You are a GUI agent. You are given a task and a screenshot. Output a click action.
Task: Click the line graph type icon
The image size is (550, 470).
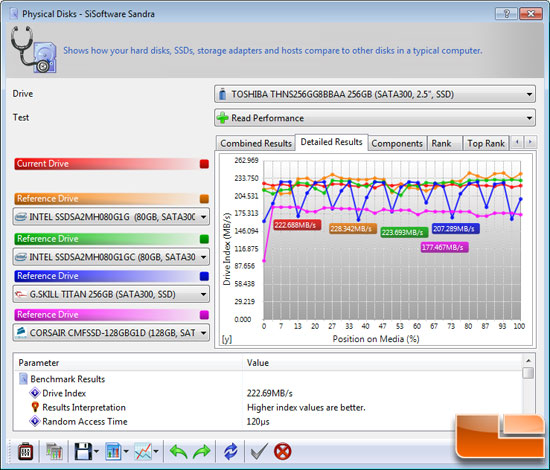click(x=143, y=451)
